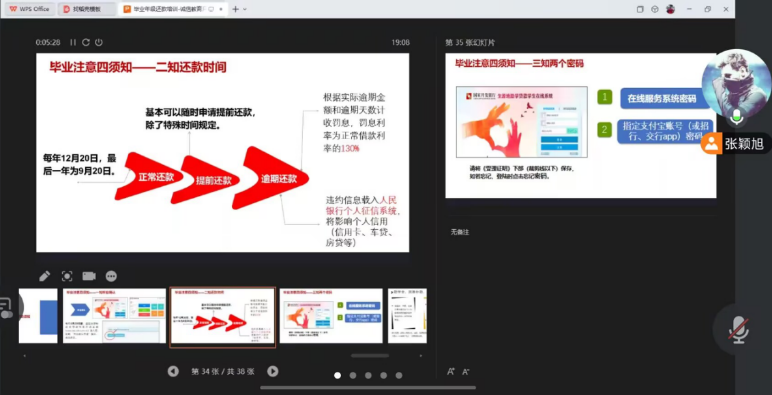Image resolution: width=772 pixels, height=395 pixels.
Task: Click the thumbnail strip horizontal scrollbar
Action: [x=370, y=356]
